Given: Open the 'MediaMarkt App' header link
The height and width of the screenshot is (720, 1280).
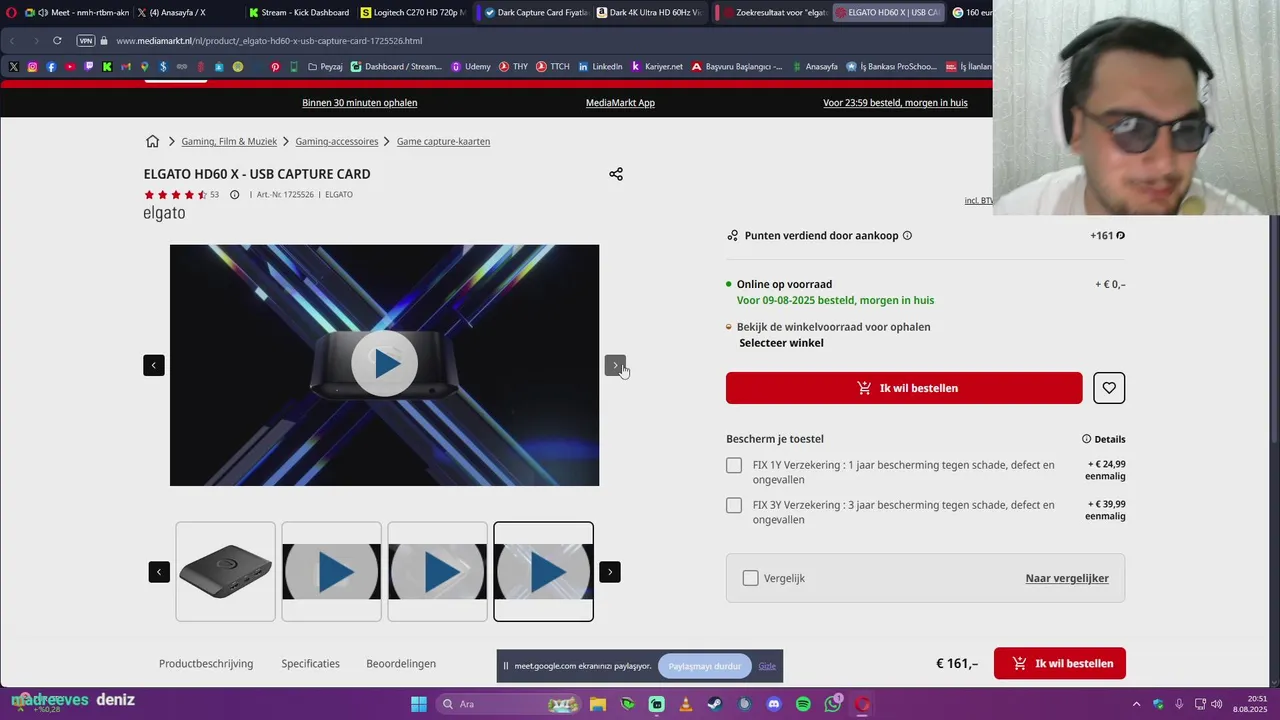Looking at the screenshot, I should coord(620,103).
